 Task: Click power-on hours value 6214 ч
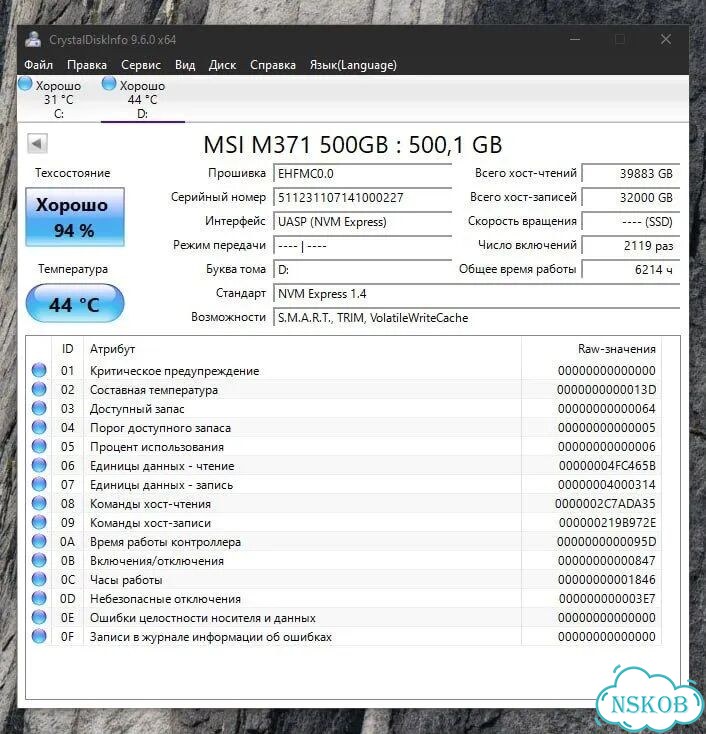tap(631, 270)
